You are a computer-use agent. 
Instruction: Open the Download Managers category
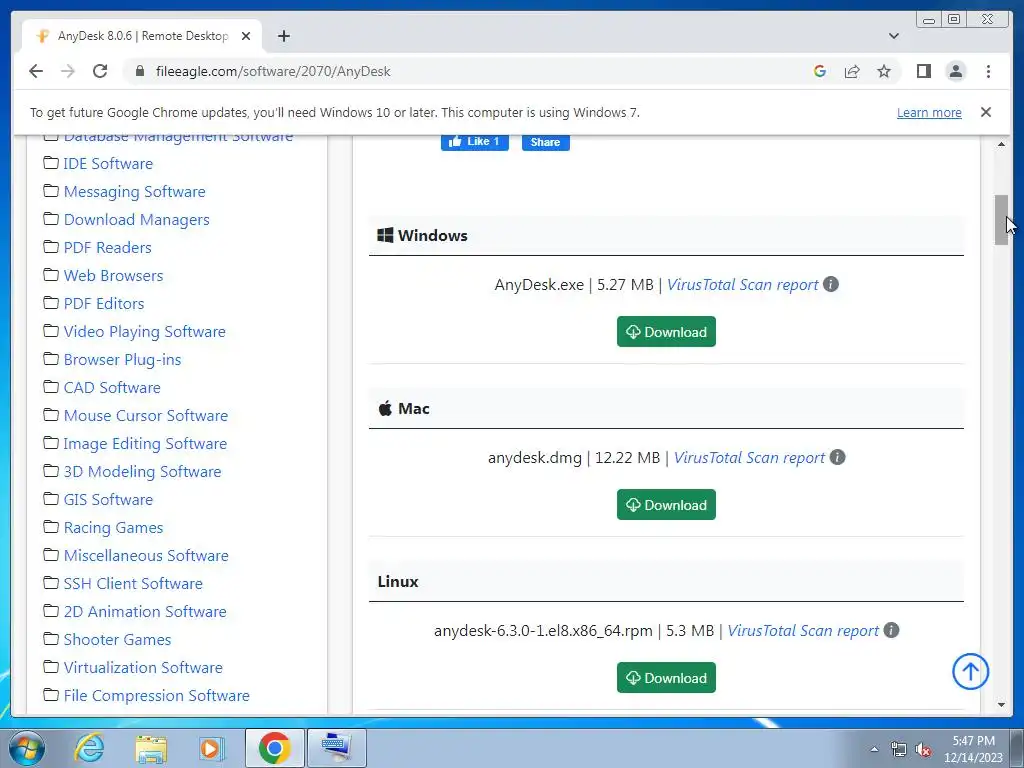click(x=136, y=220)
